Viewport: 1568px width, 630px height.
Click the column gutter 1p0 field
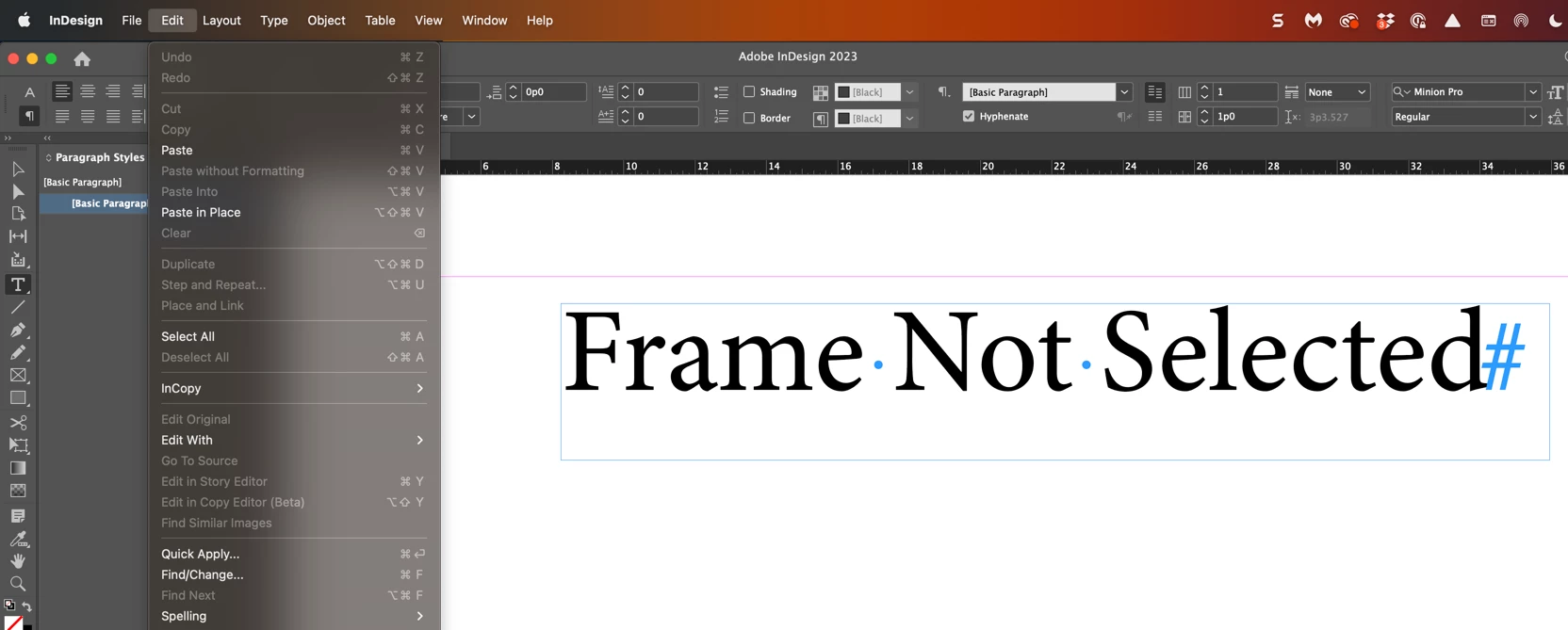(1244, 117)
